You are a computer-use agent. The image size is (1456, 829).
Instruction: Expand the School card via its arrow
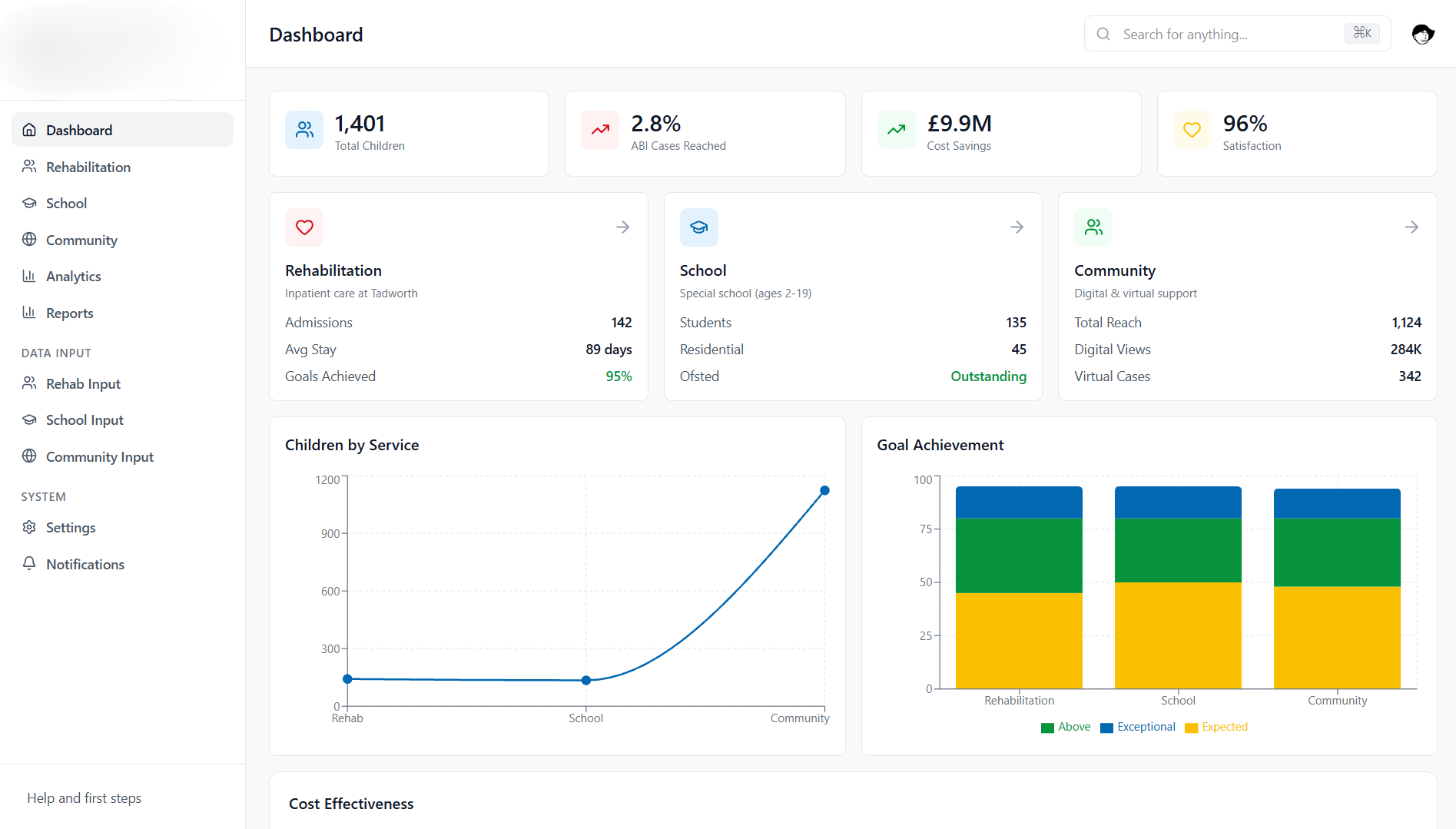click(x=1017, y=227)
